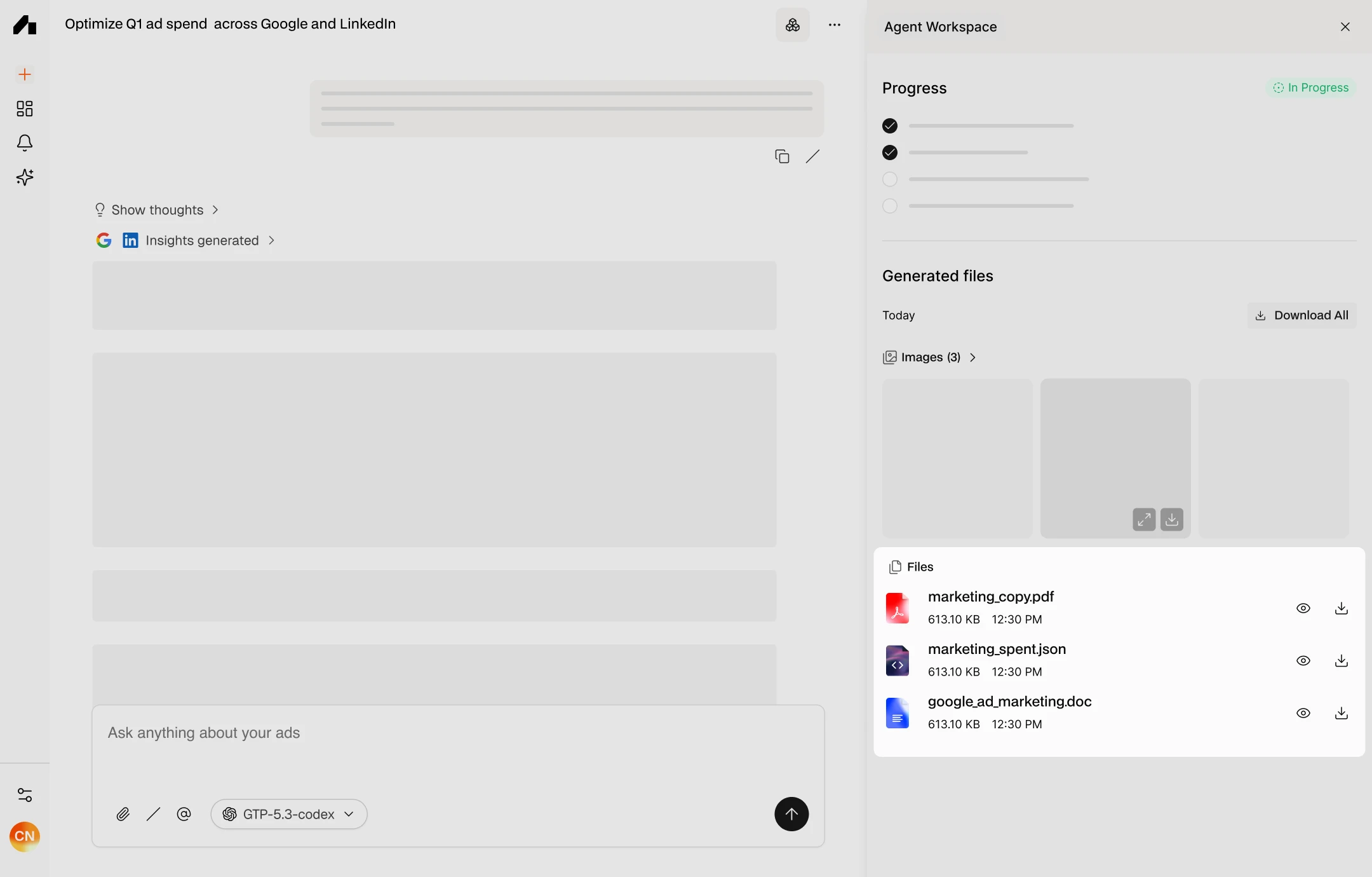The height and width of the screenshot is (877, 1372).
Task: Download marketing_copy.pdf using download icon
Action: (x=1341, y=608)
